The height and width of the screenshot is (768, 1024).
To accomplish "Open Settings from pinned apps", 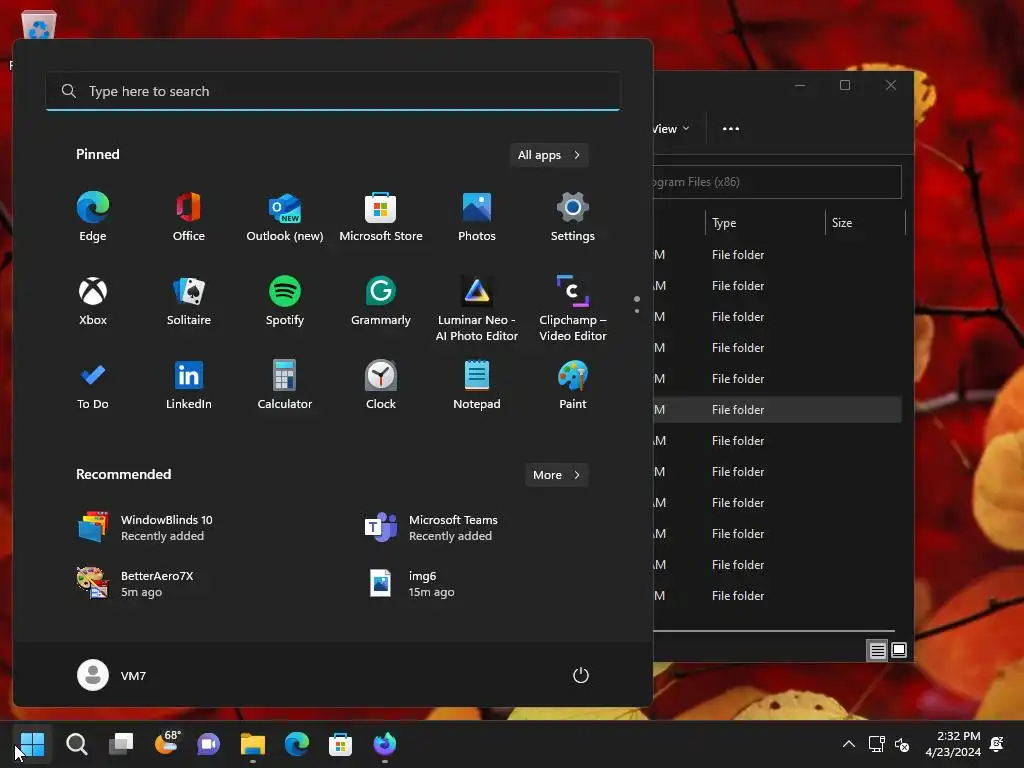I will coord(573,217).
